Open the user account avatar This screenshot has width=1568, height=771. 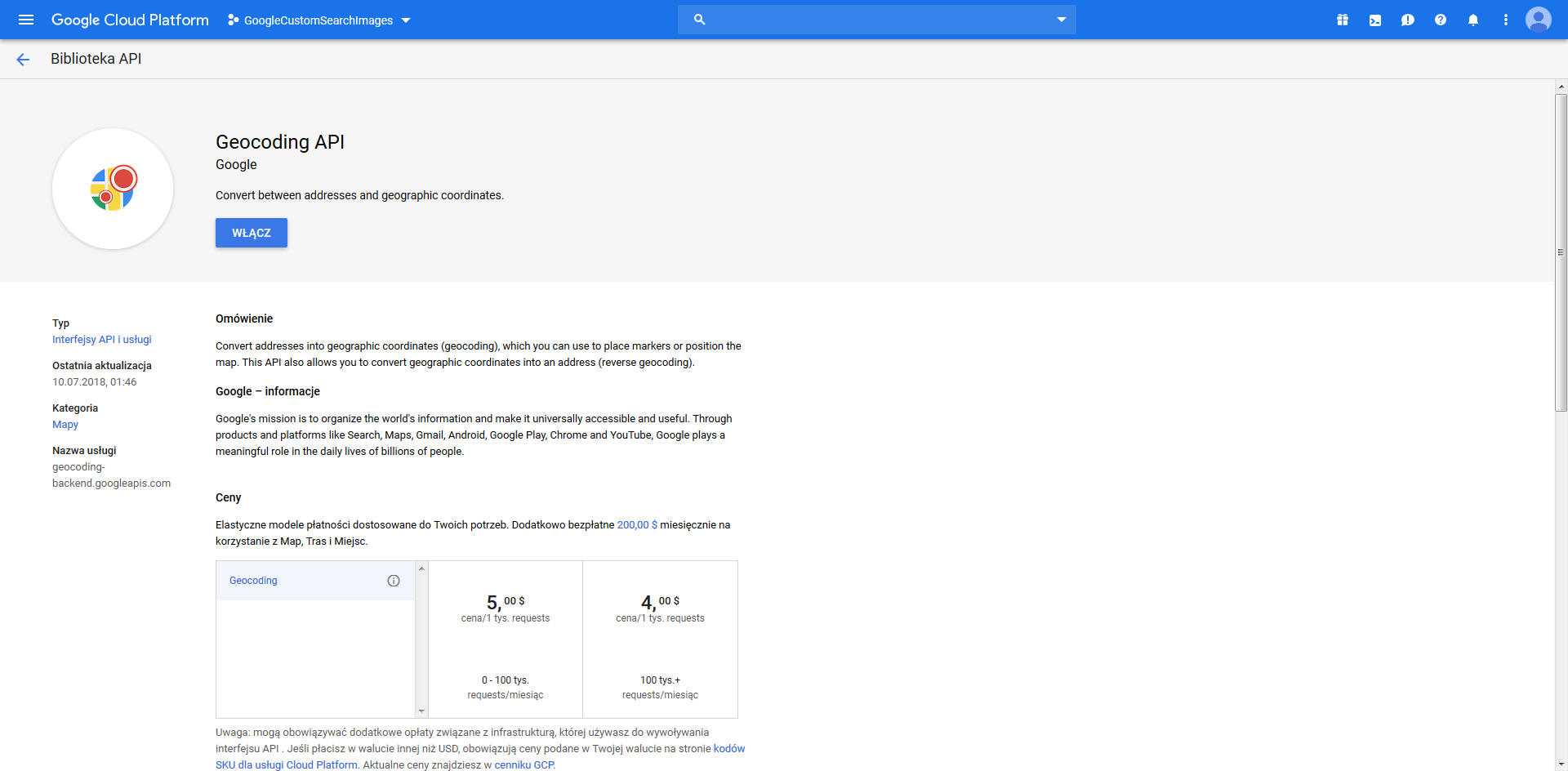pyautogui.click(x=1539, y=20)
